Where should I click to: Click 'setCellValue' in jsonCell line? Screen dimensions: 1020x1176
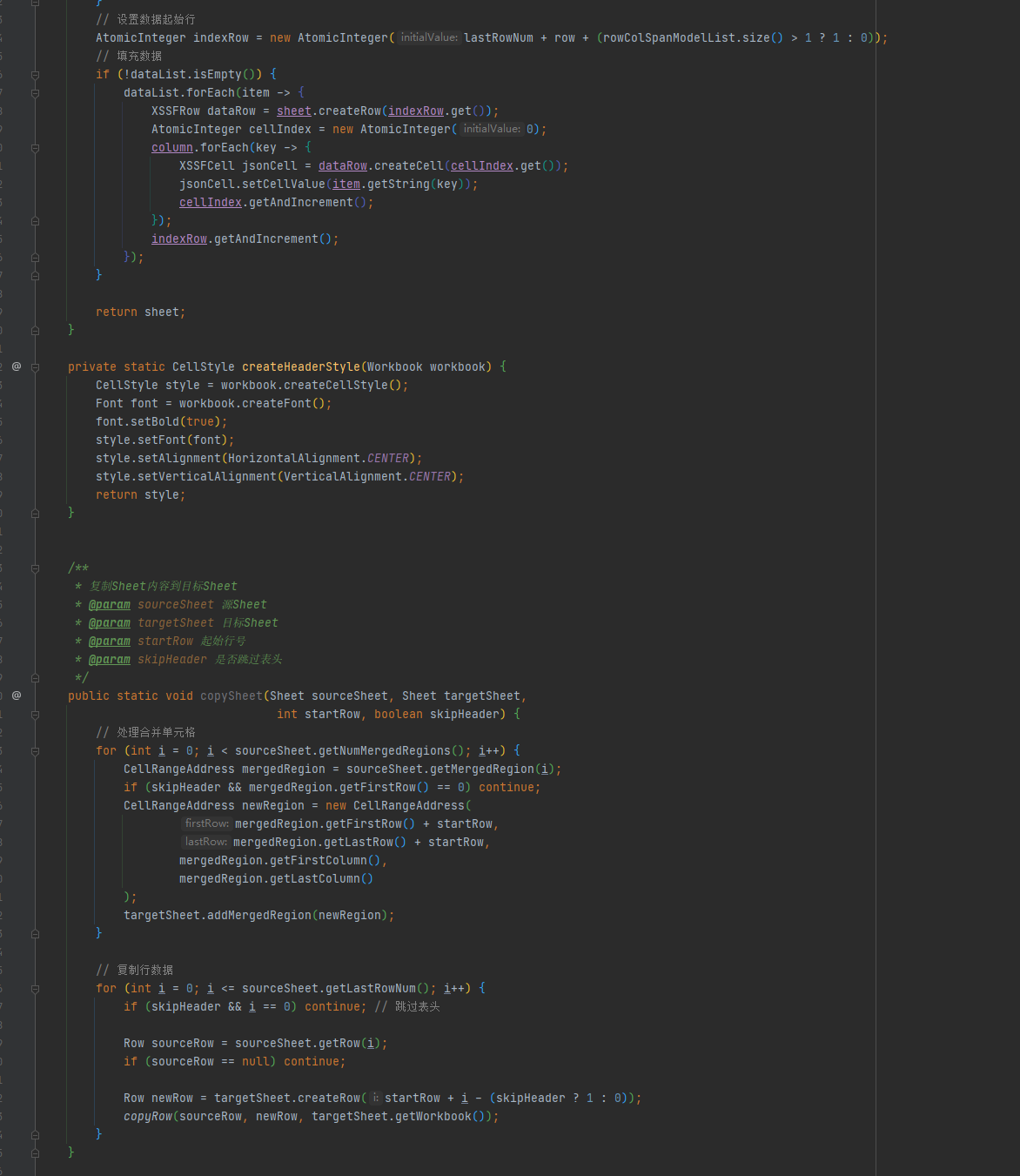click(x=284, y=185)
